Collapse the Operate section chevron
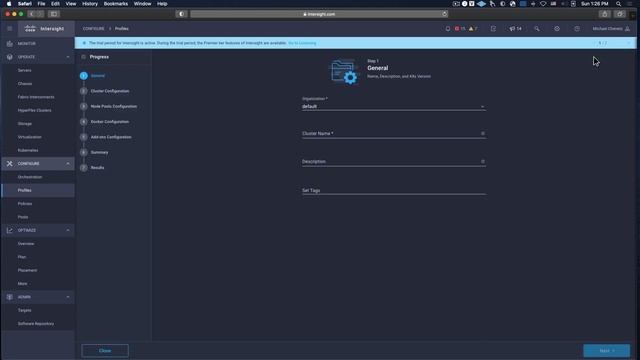 (x=68, y=57)
